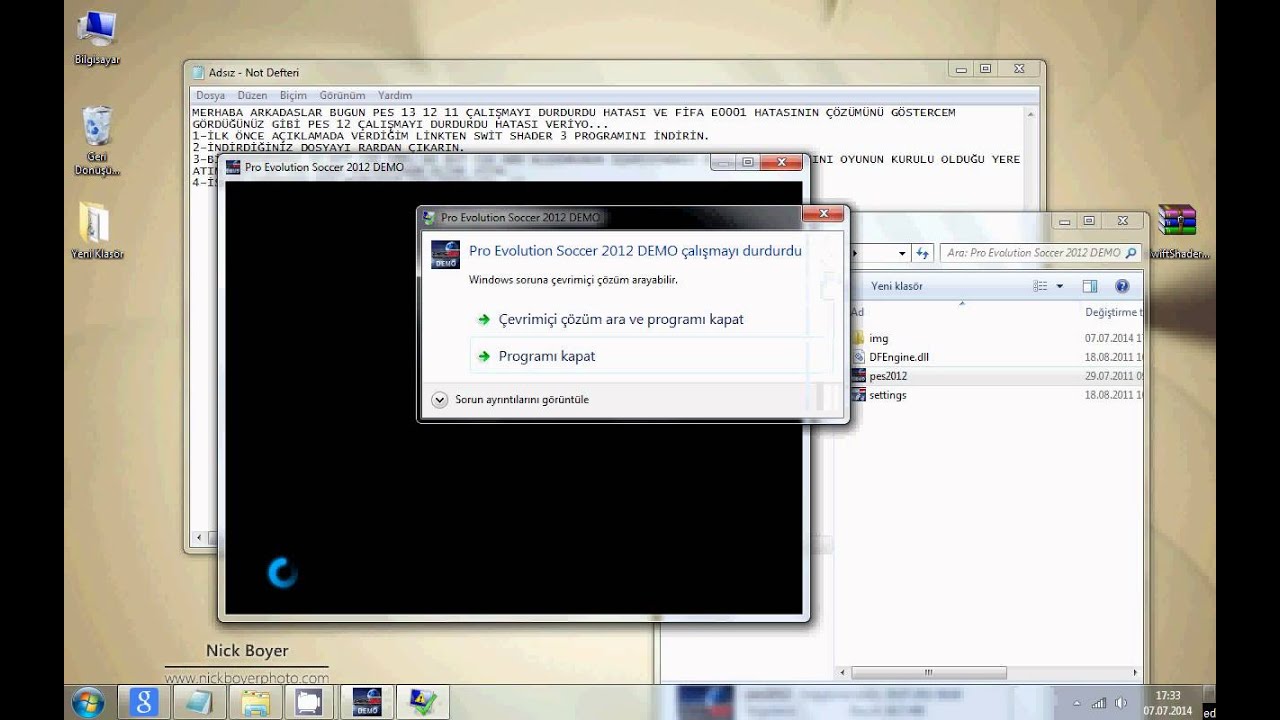Click the Explorer scrollbar right arrow
This screenshot has height=720, width=1280.
(1135, 673)
